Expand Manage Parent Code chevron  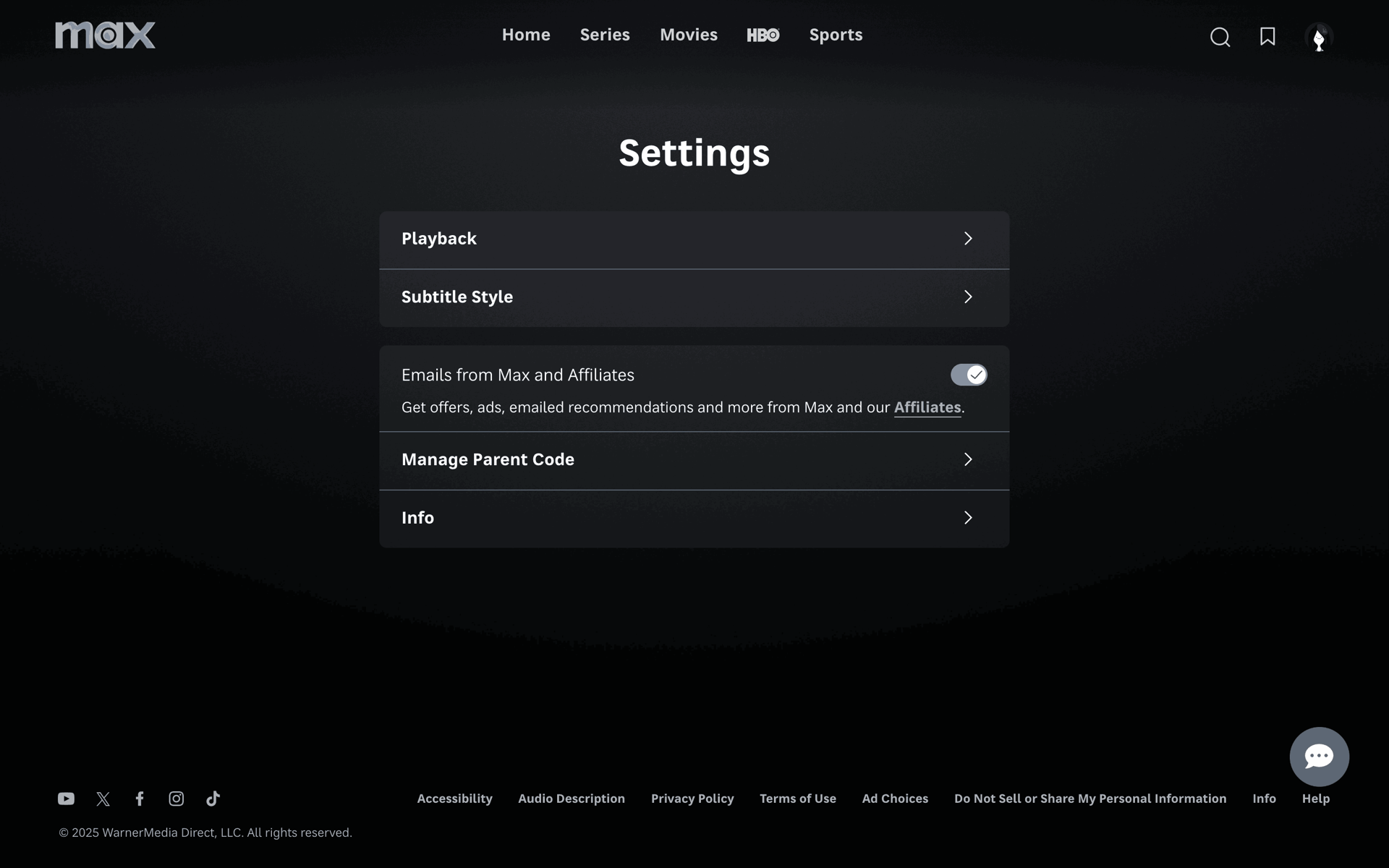pyautogui.click(x=968, y=459)
